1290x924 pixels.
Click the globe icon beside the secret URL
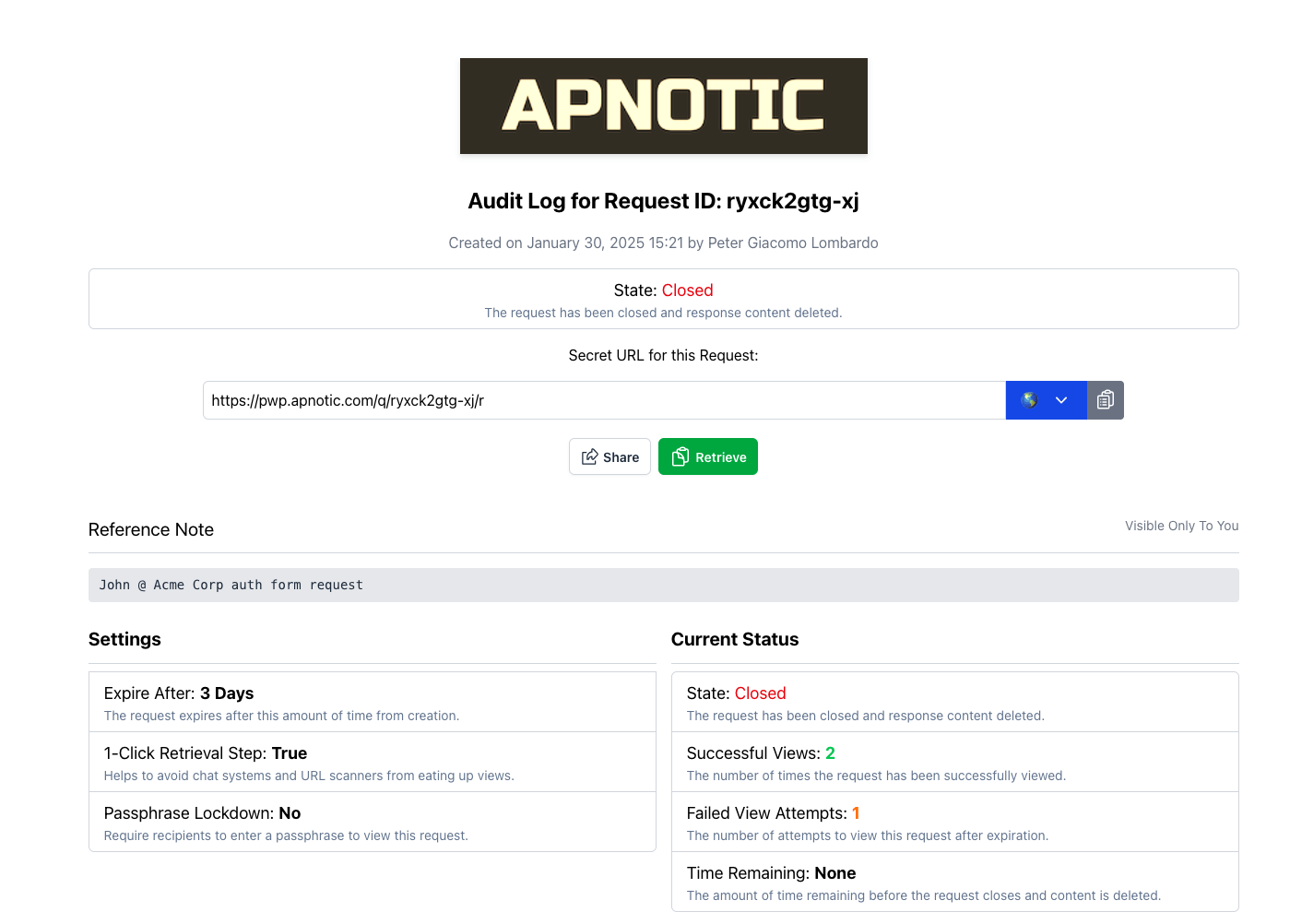coord(1029,400)
